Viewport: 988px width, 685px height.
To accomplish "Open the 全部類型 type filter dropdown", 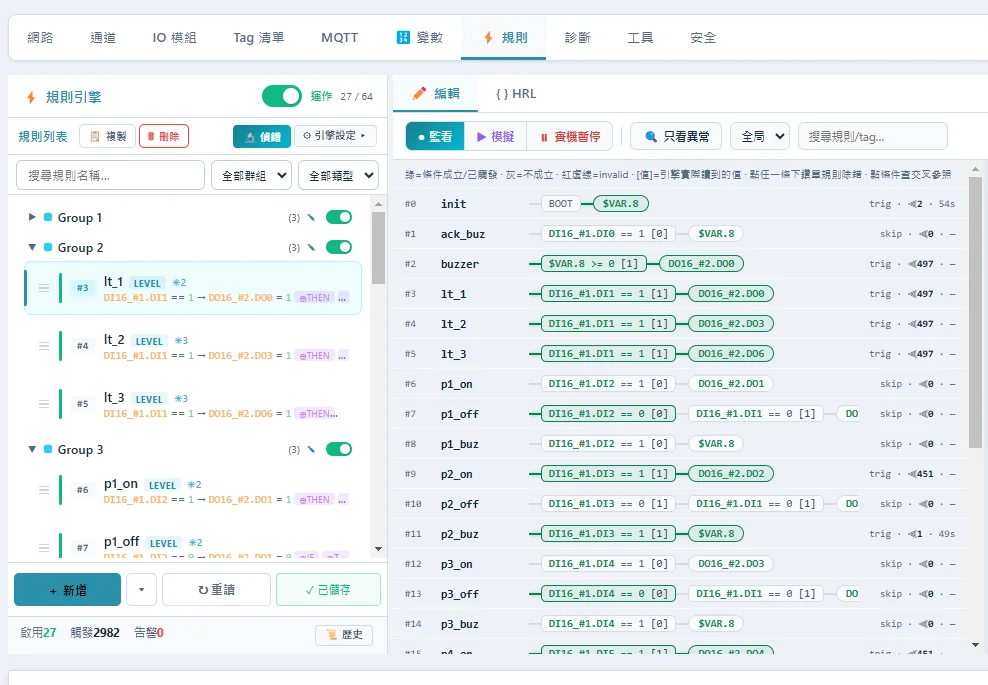I will coord(338,175).
